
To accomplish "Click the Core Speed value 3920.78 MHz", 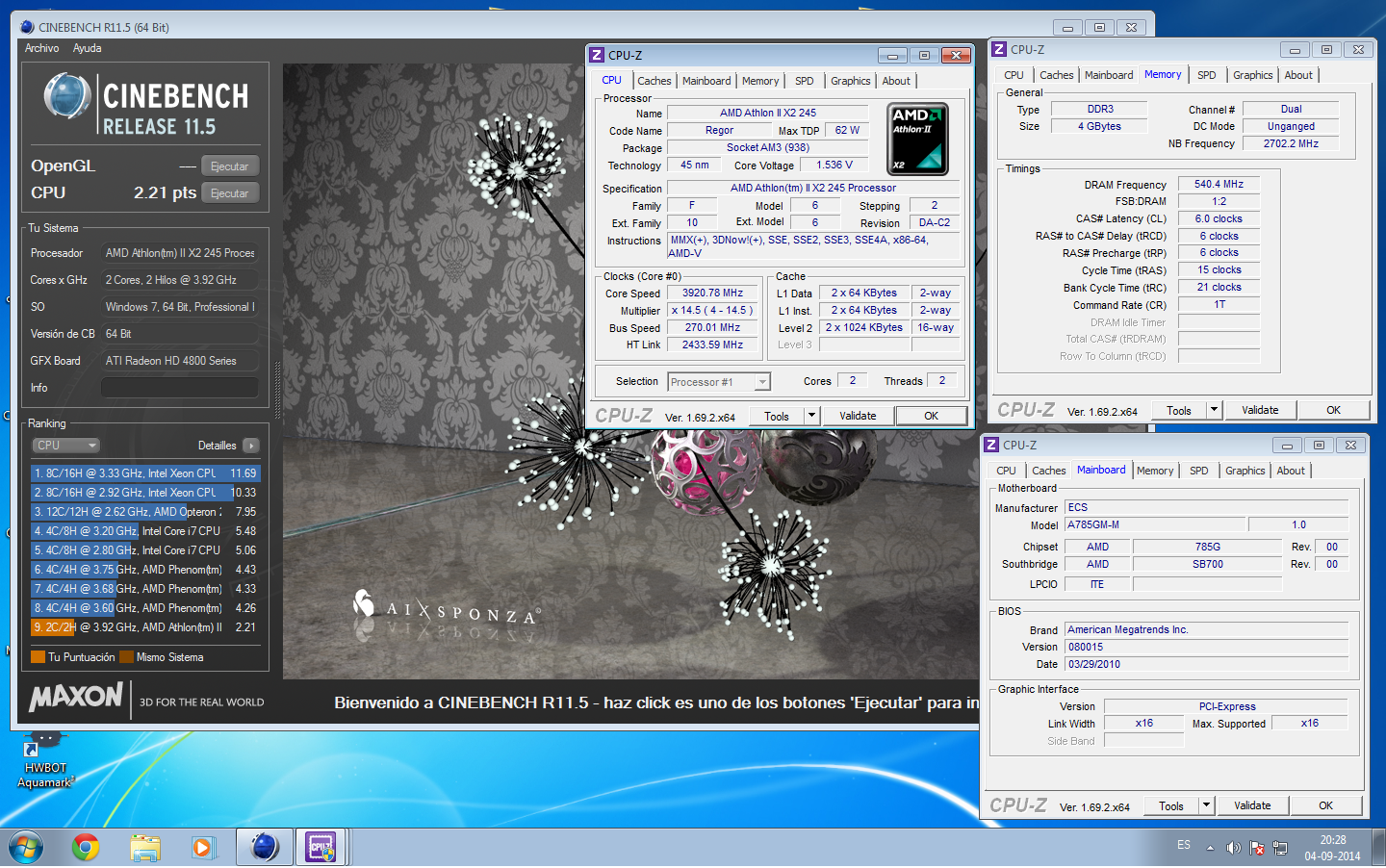I will coord(713,294).
